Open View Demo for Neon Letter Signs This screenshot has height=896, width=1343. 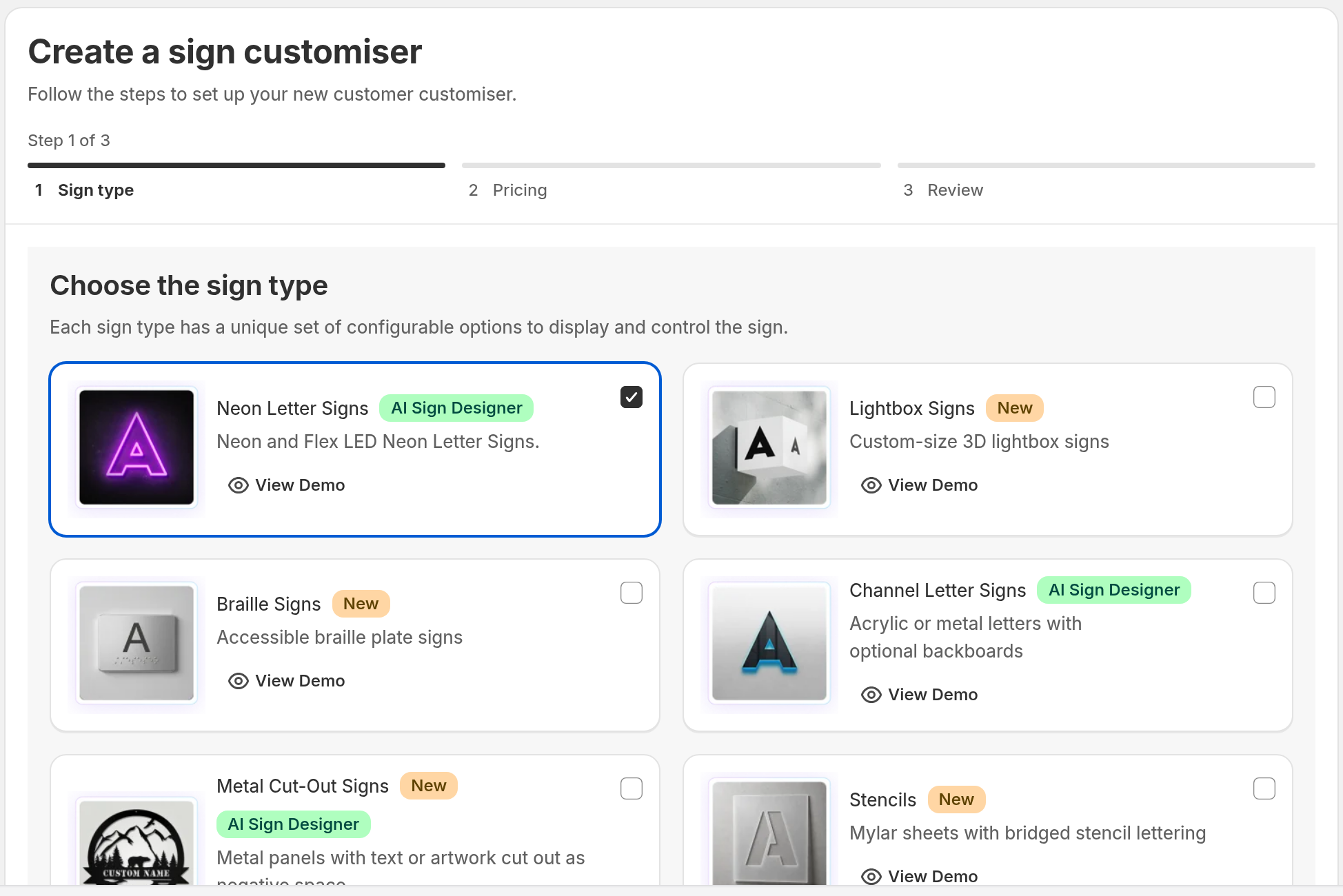[287, 485]
